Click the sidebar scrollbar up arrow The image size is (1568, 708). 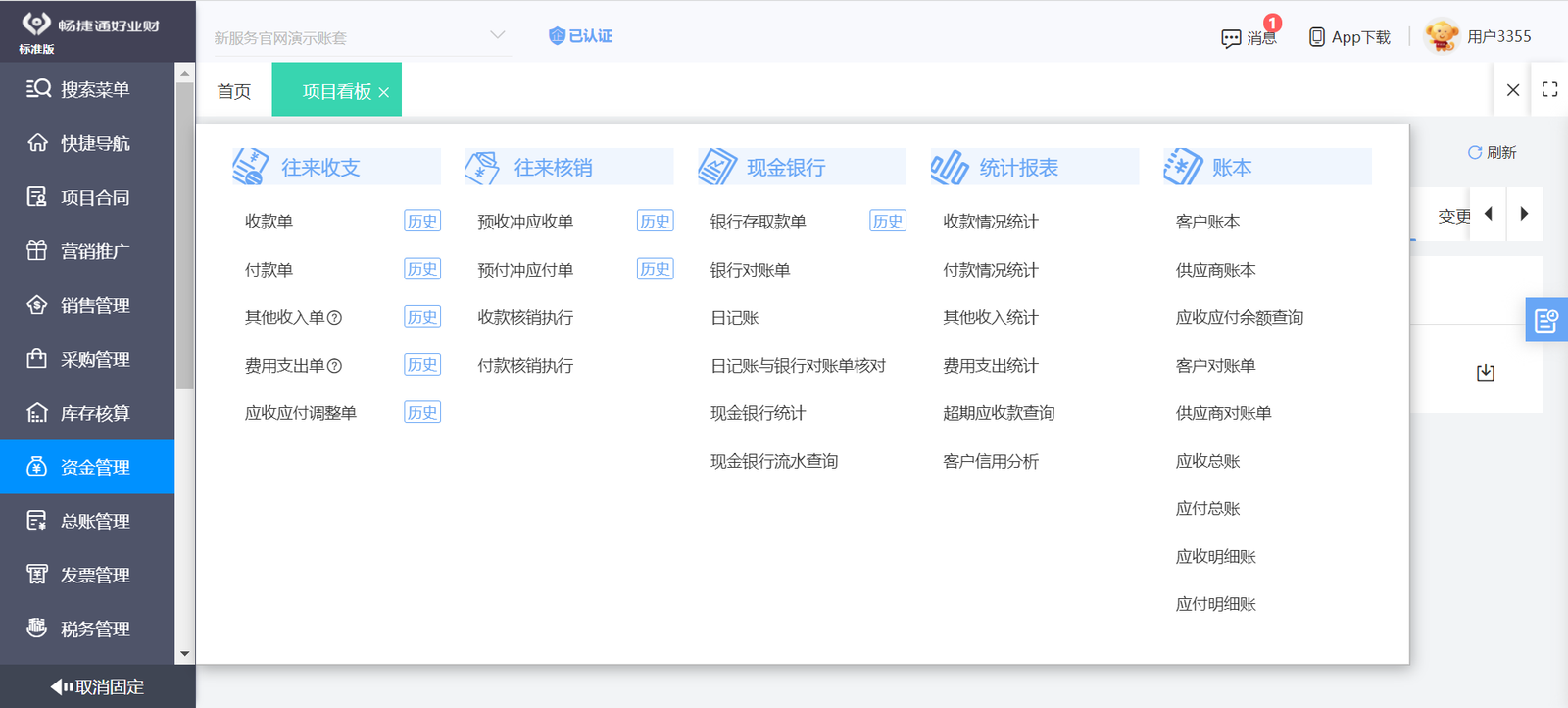point(184,73)
